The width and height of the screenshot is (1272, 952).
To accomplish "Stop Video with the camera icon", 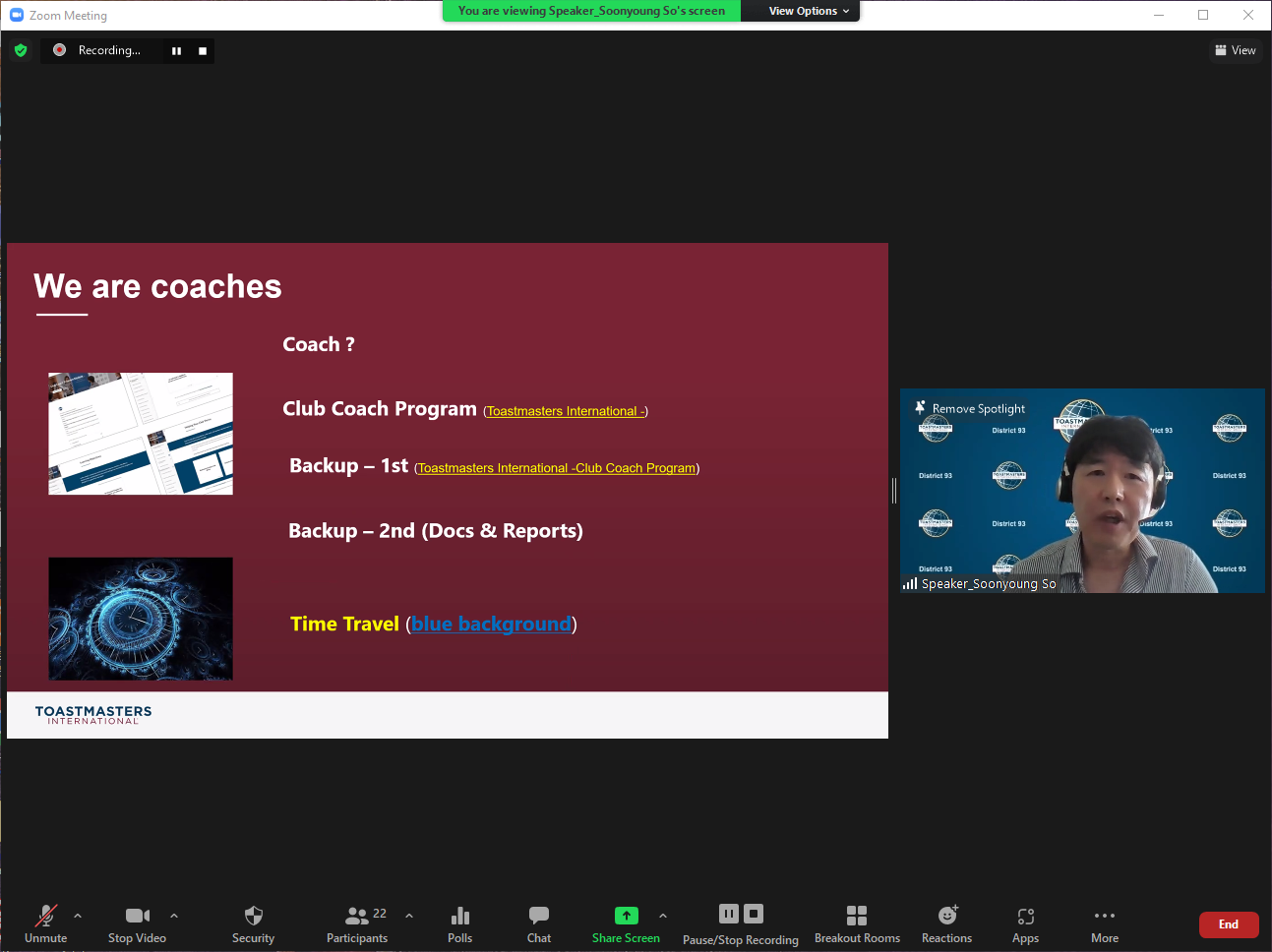I will pos(138,923).
